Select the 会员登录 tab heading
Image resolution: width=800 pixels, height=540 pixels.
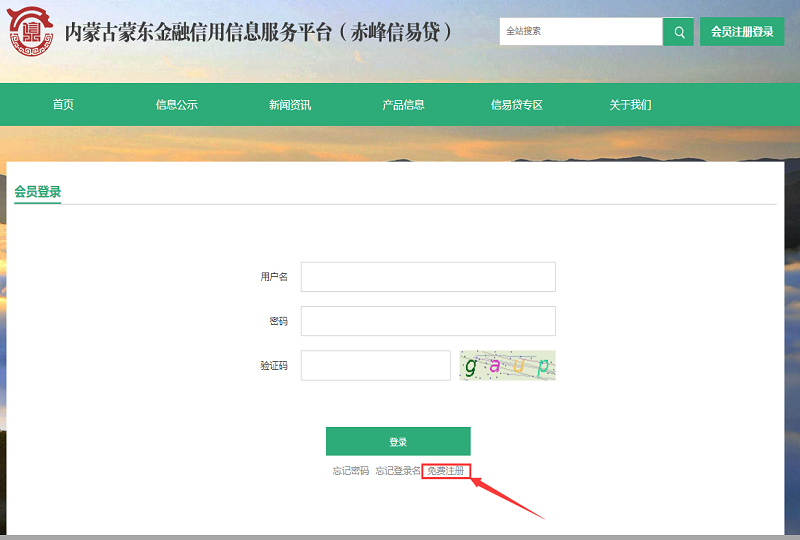(38, 192)
